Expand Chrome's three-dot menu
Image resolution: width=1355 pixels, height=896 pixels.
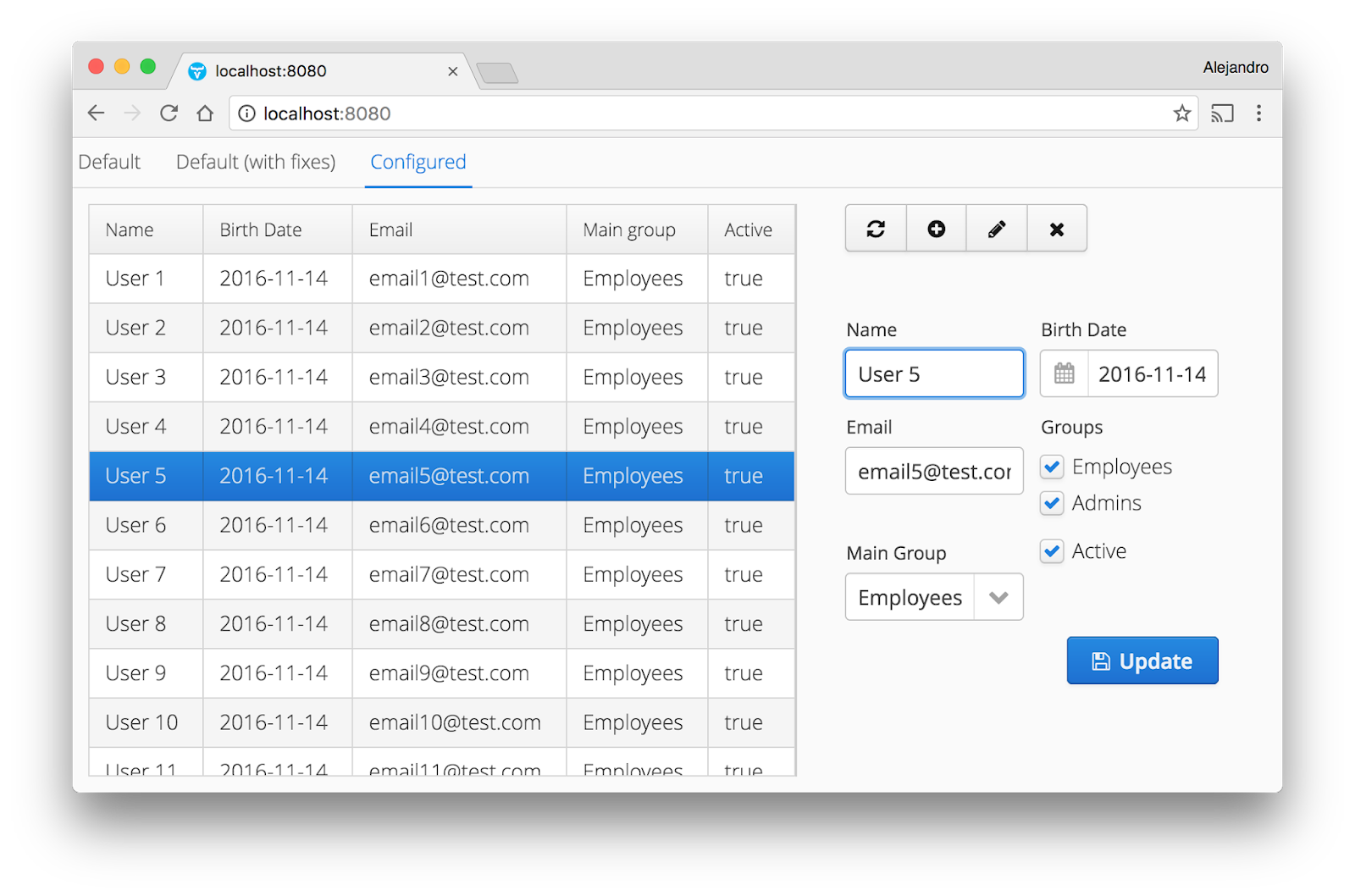tap(1259, 113)
